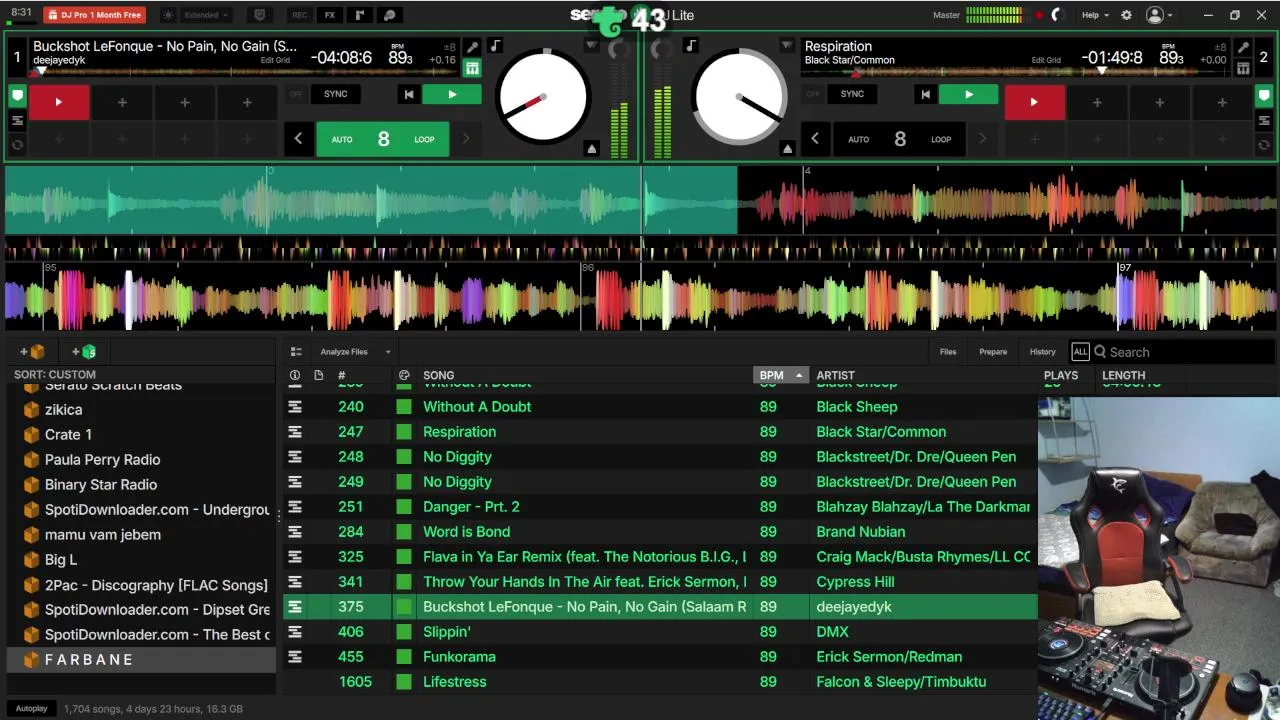Viewport: 1280px width, 720px height.
Task: Sort by BPM column header
Action: pyautogui.click(x=780, y=376)
